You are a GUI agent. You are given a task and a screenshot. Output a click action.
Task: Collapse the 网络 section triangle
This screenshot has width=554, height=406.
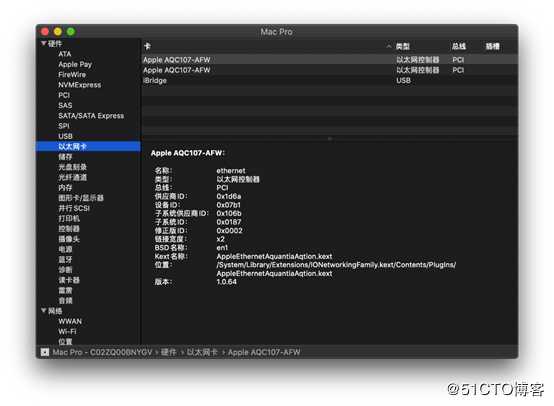click(x=44, y=311)
